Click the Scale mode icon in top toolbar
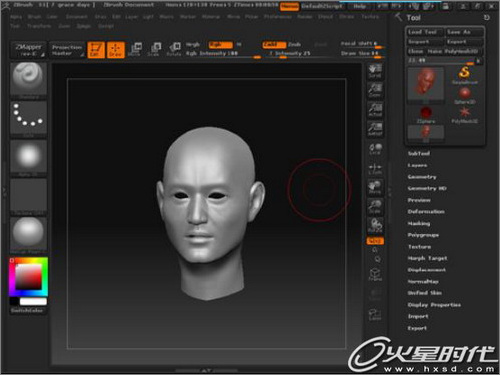 154,49
